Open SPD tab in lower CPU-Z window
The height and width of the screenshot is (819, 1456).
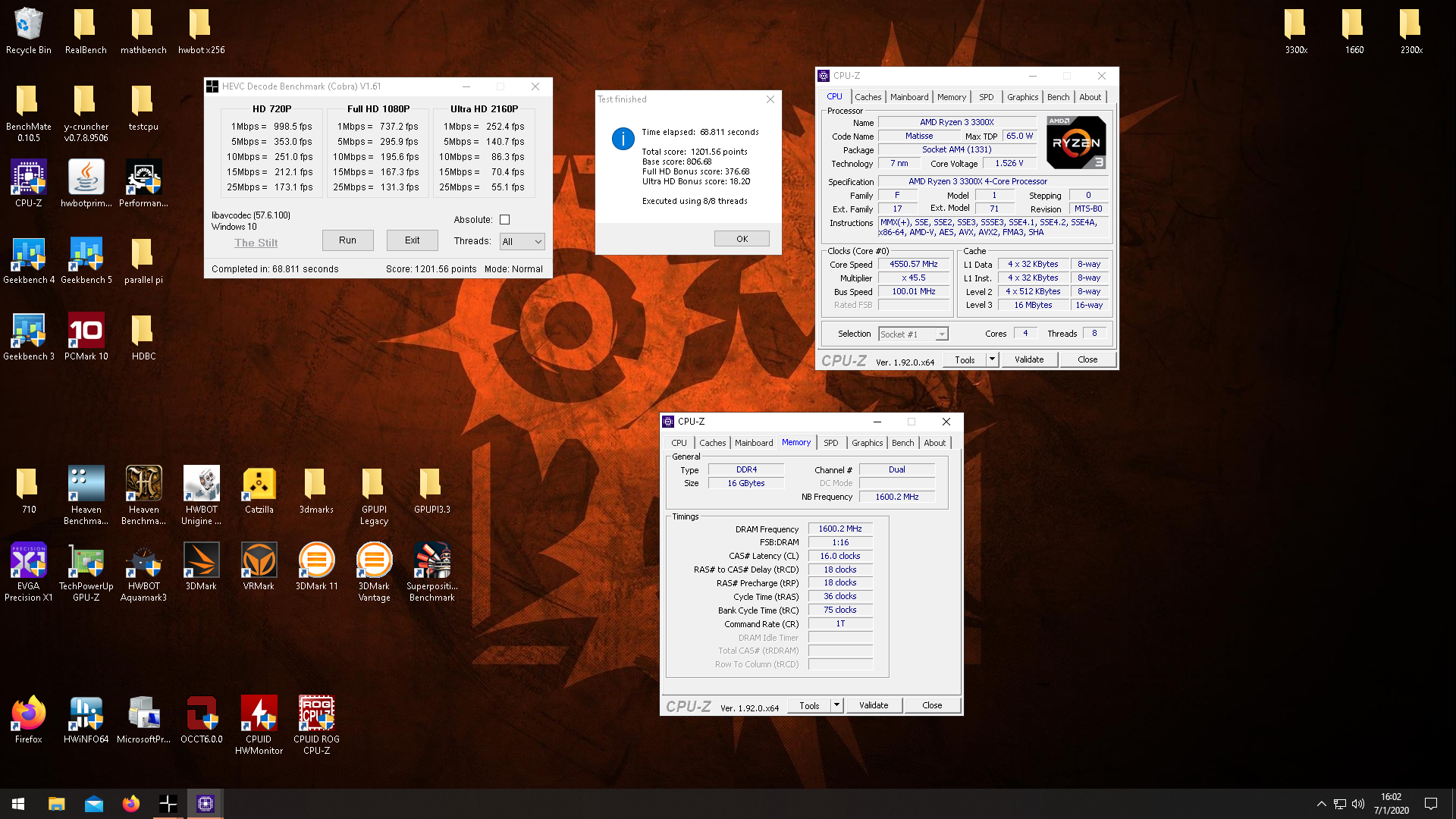click(831, 443)
